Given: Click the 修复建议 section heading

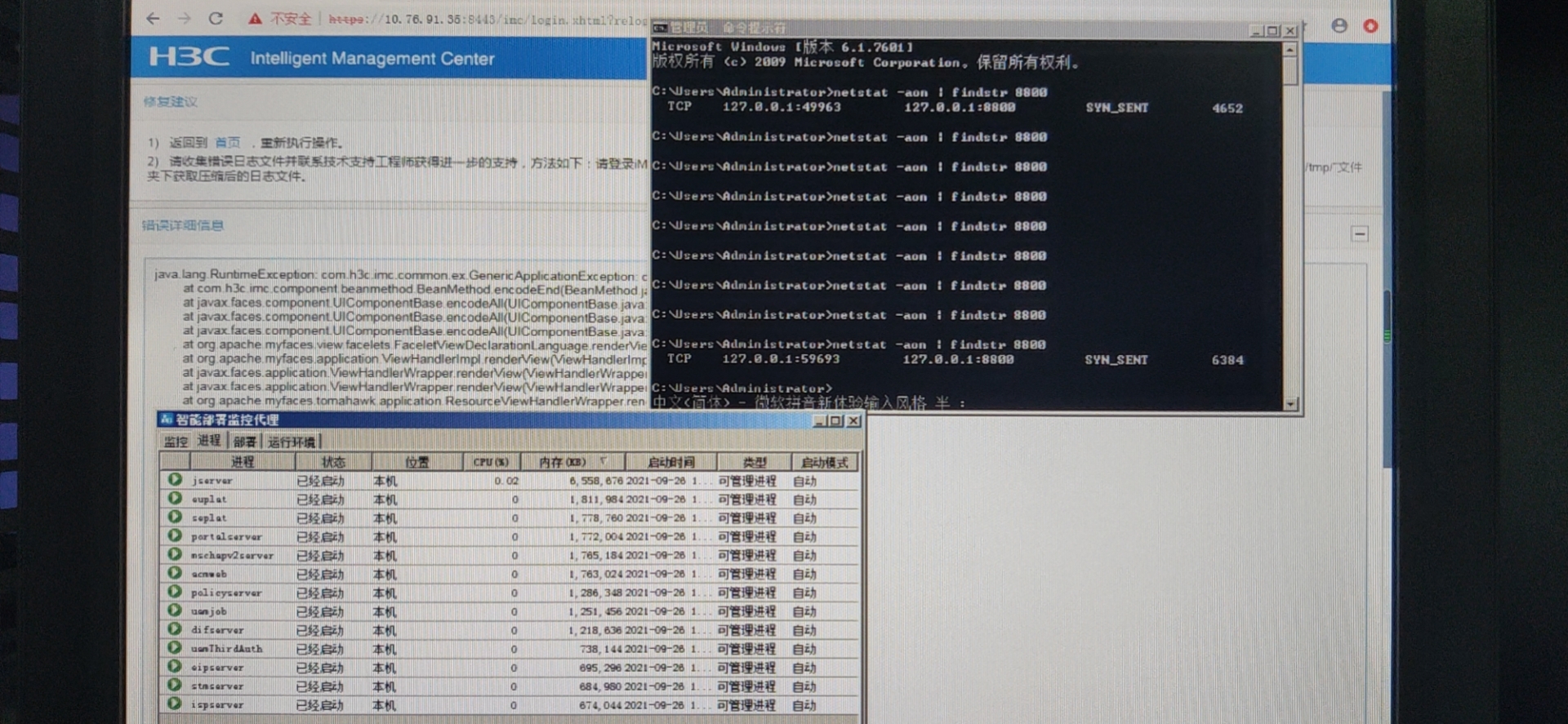Looking at the screenshot, I should click(x=170, y=101).
